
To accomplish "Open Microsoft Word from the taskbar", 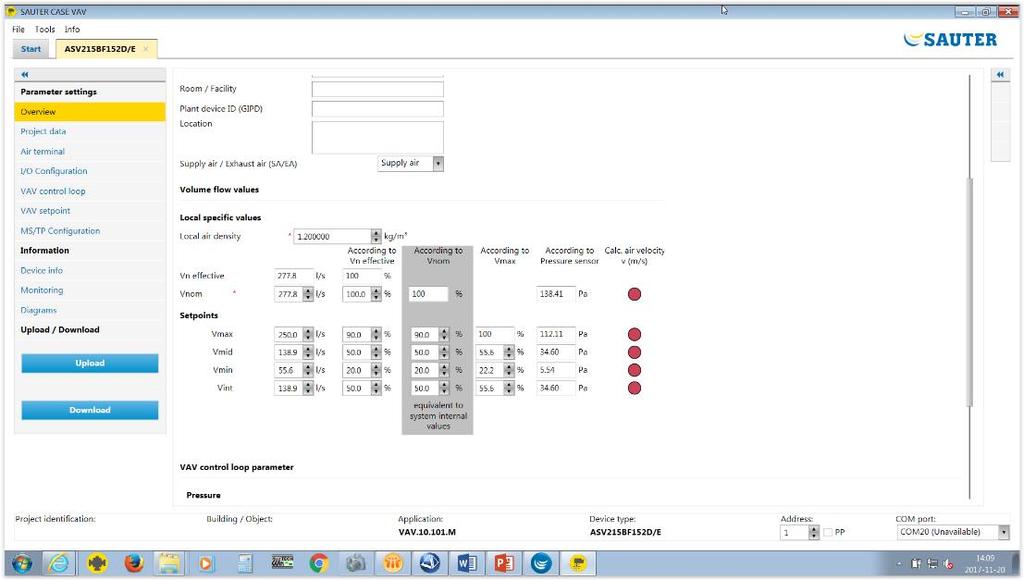I will [x=467, y=563].
